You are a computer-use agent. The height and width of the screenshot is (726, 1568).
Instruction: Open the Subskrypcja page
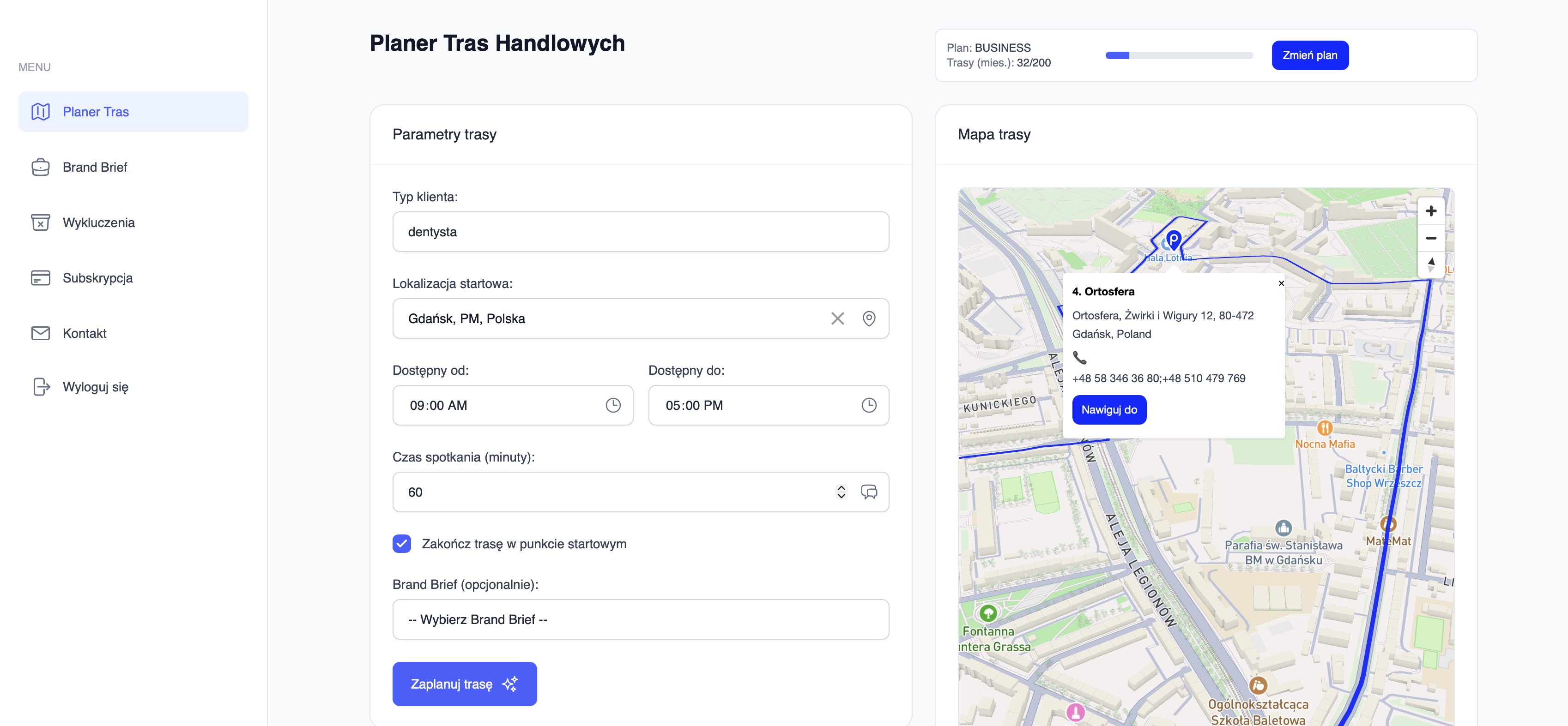pyautogui.click(x=97, y=278)
